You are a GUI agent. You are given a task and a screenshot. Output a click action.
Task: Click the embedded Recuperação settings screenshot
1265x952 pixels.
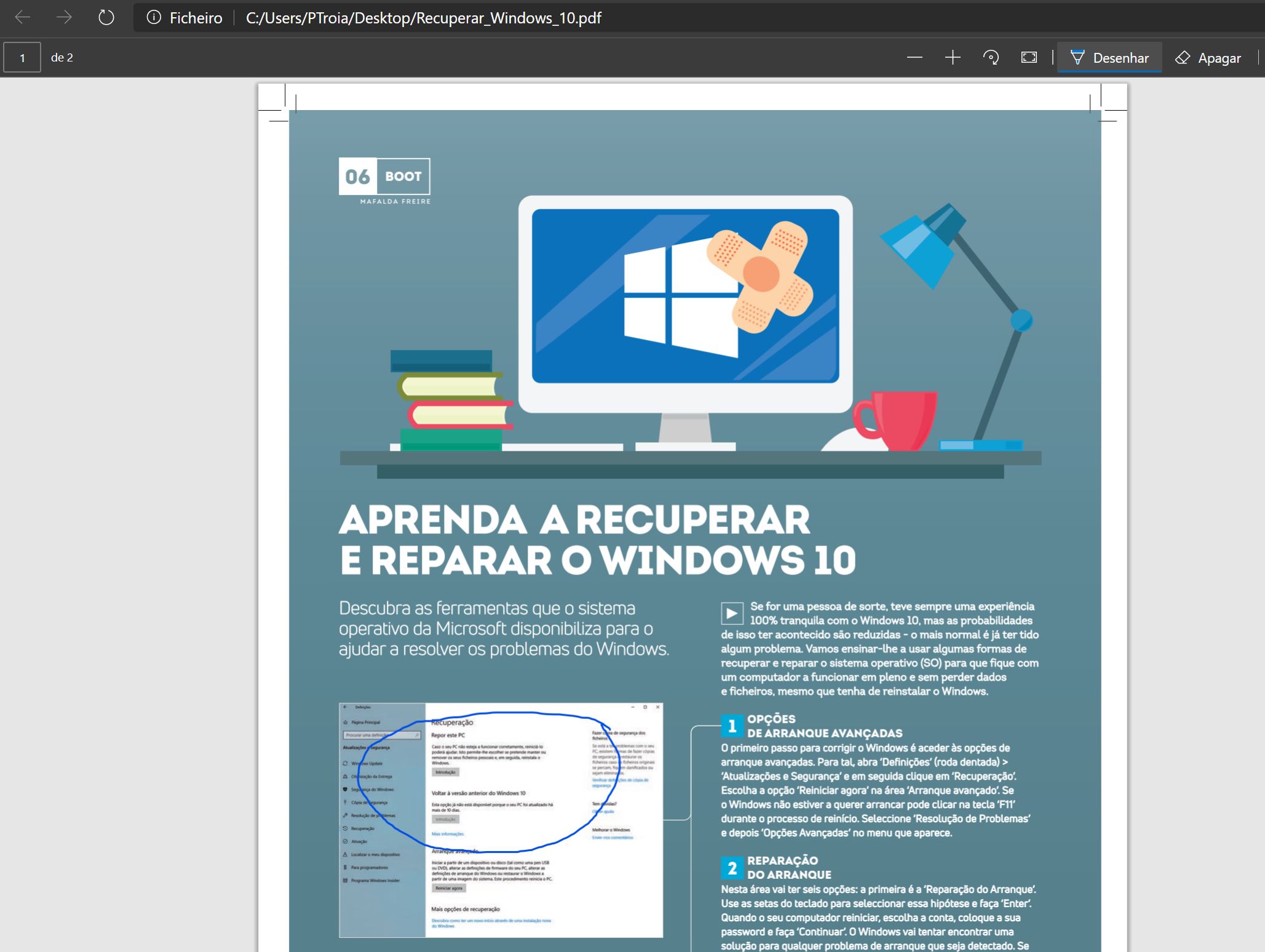point(501,820)
